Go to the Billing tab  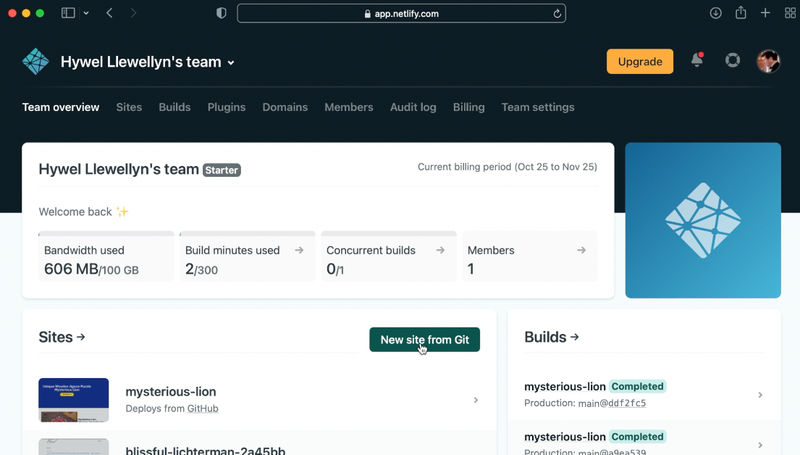469,107
